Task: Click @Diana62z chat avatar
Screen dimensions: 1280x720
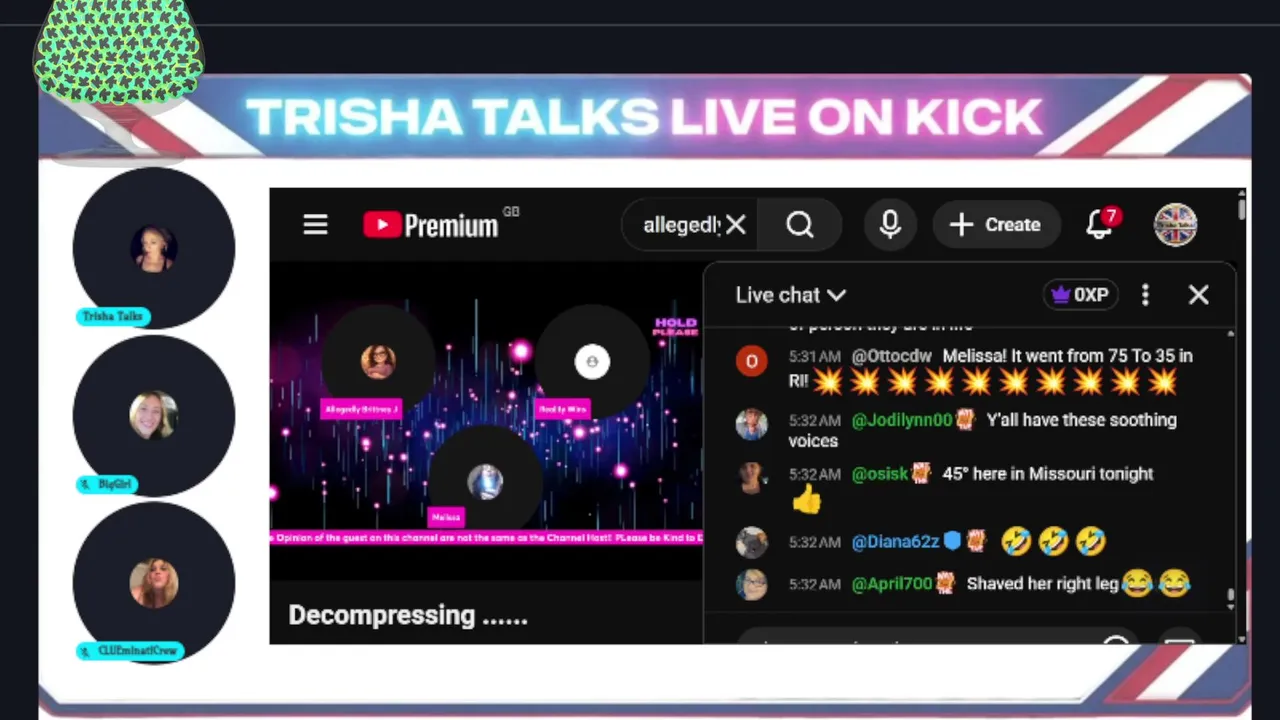Action: [752, 542]
